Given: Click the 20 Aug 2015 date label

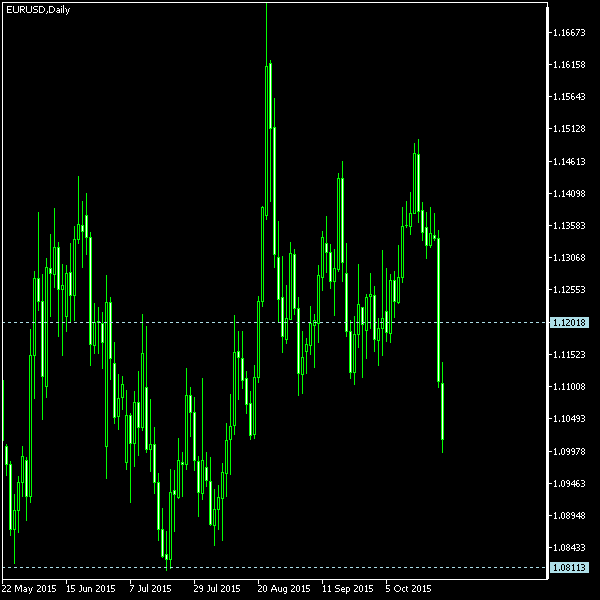Looking at the screenshot, I should coord(284,589).
